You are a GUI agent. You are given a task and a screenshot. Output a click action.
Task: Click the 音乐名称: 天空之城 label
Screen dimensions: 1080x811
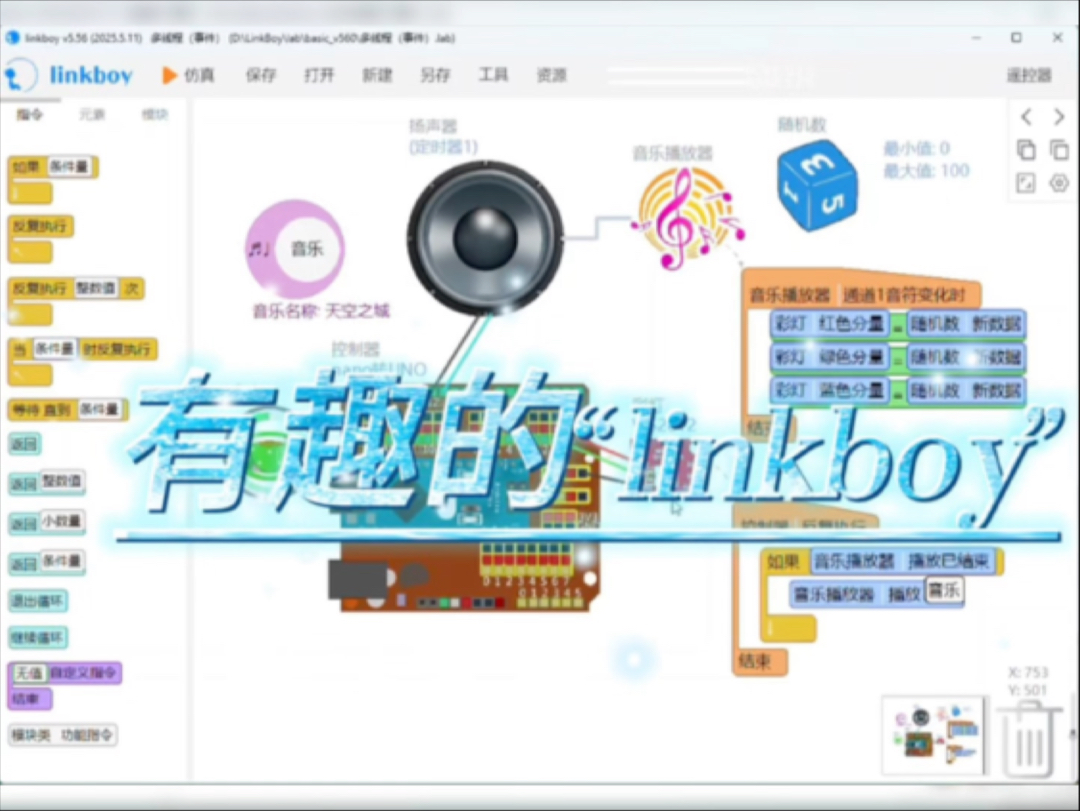coord(321,311)
